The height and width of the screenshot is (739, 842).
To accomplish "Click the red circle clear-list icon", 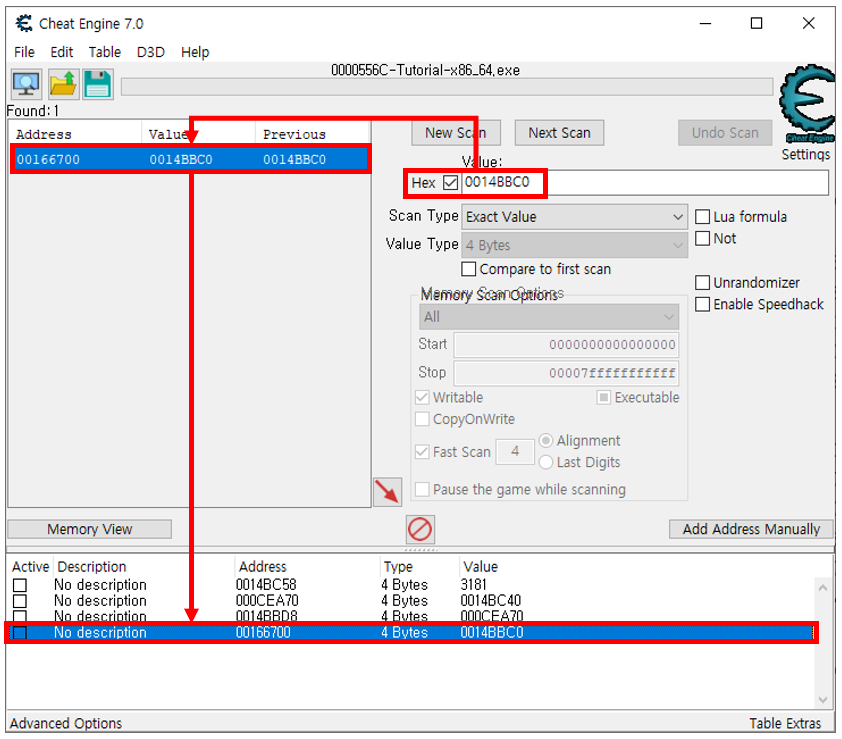I will click(x=420, y=530).
